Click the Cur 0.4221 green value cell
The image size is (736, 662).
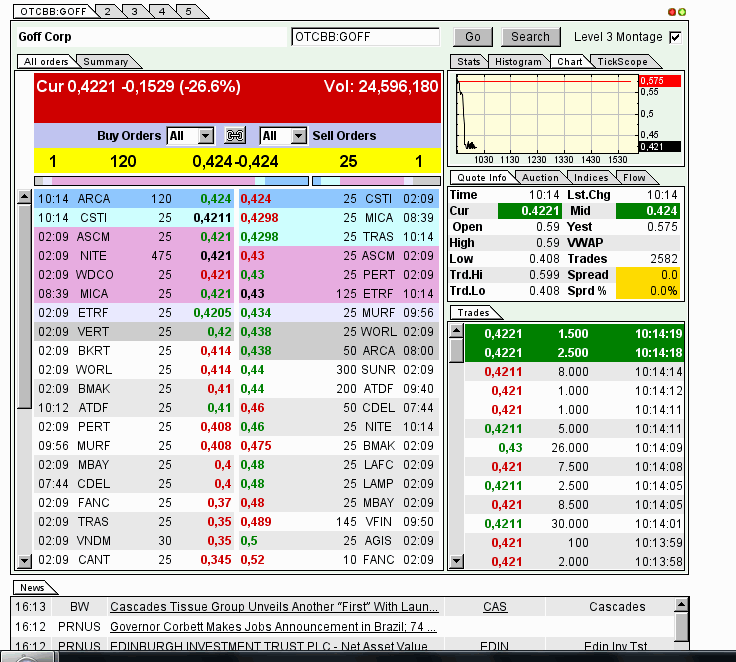[x=529, y=211]
